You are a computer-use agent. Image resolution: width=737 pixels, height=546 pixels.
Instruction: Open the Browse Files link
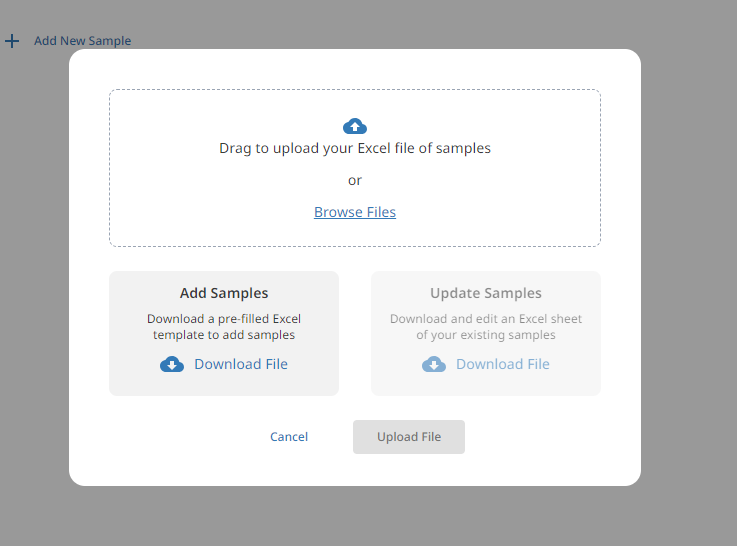355,212
